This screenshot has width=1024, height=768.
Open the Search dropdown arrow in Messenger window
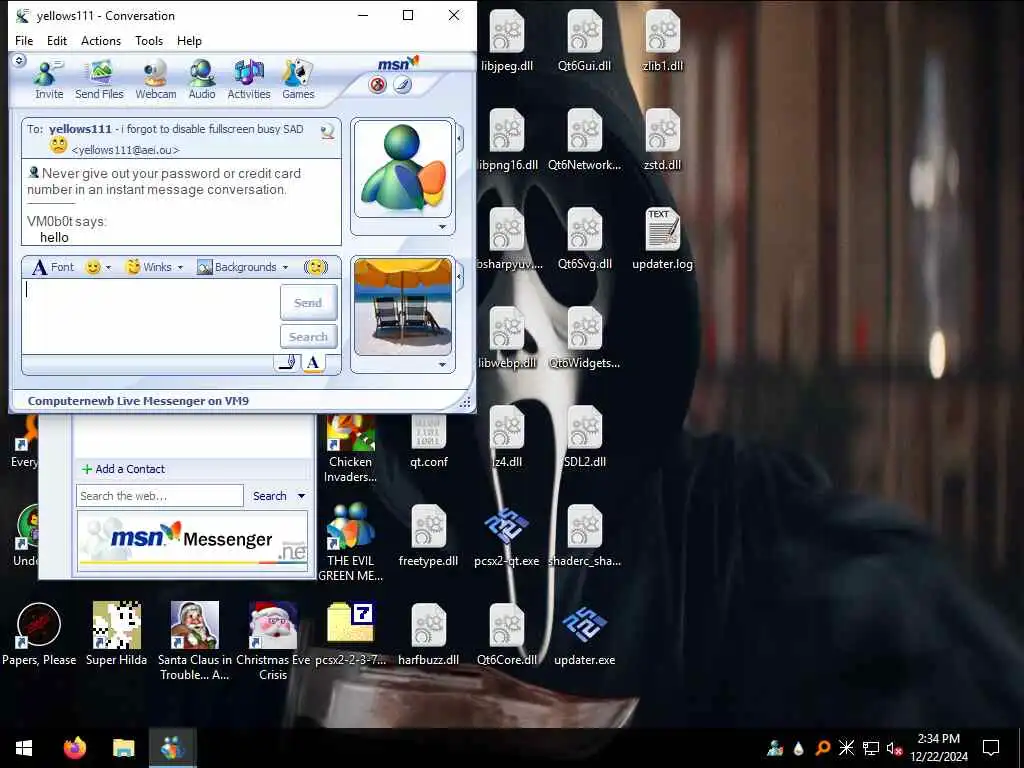tap(301, 496)
